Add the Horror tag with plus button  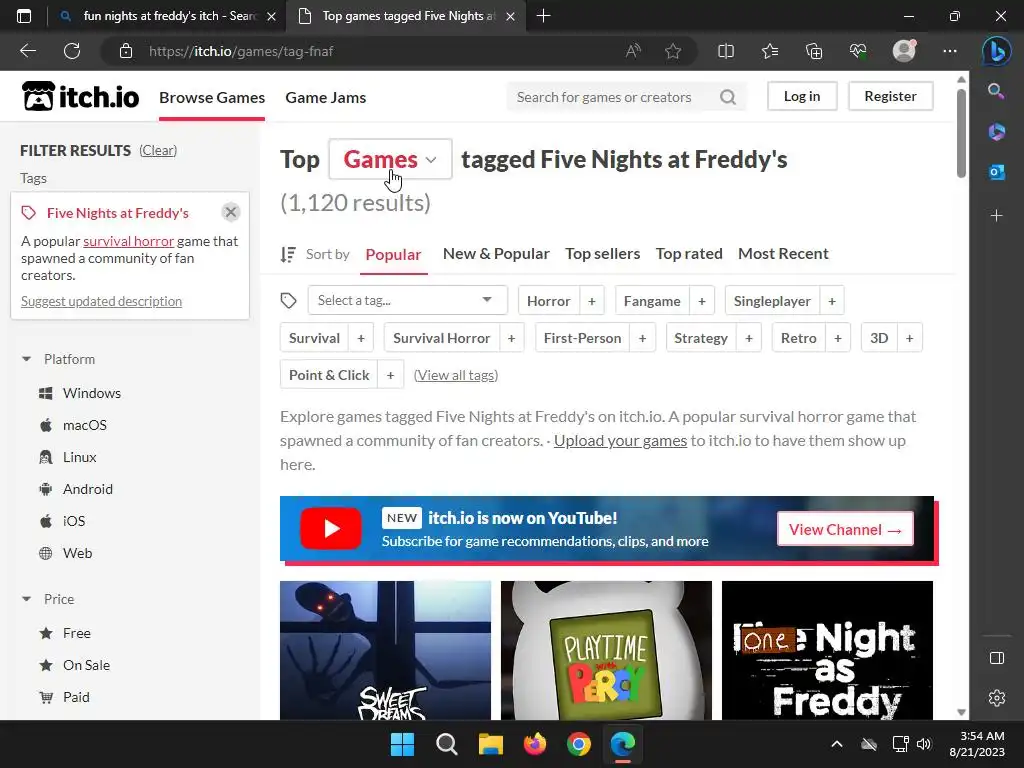(592, 301)
